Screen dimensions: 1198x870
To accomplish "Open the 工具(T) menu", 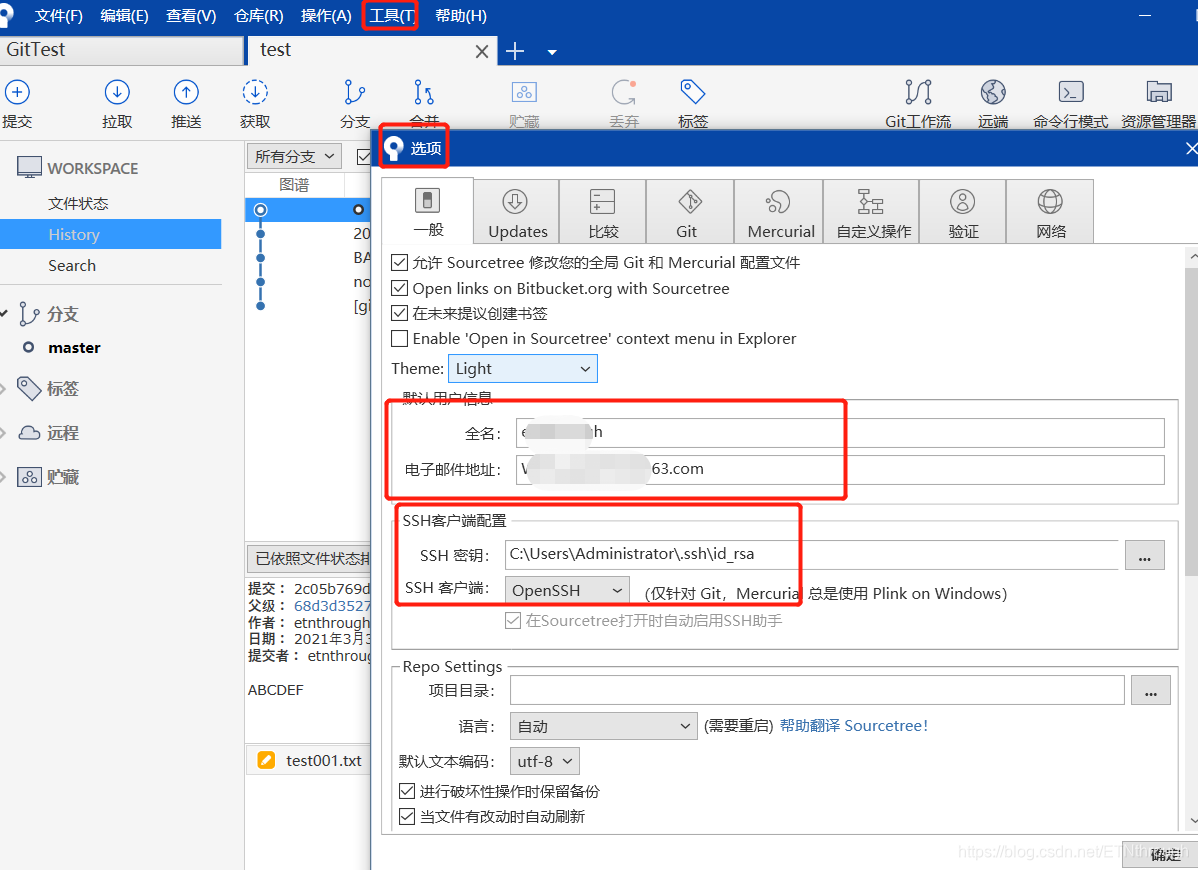I will pyautogui.click(x=391, y=16).
